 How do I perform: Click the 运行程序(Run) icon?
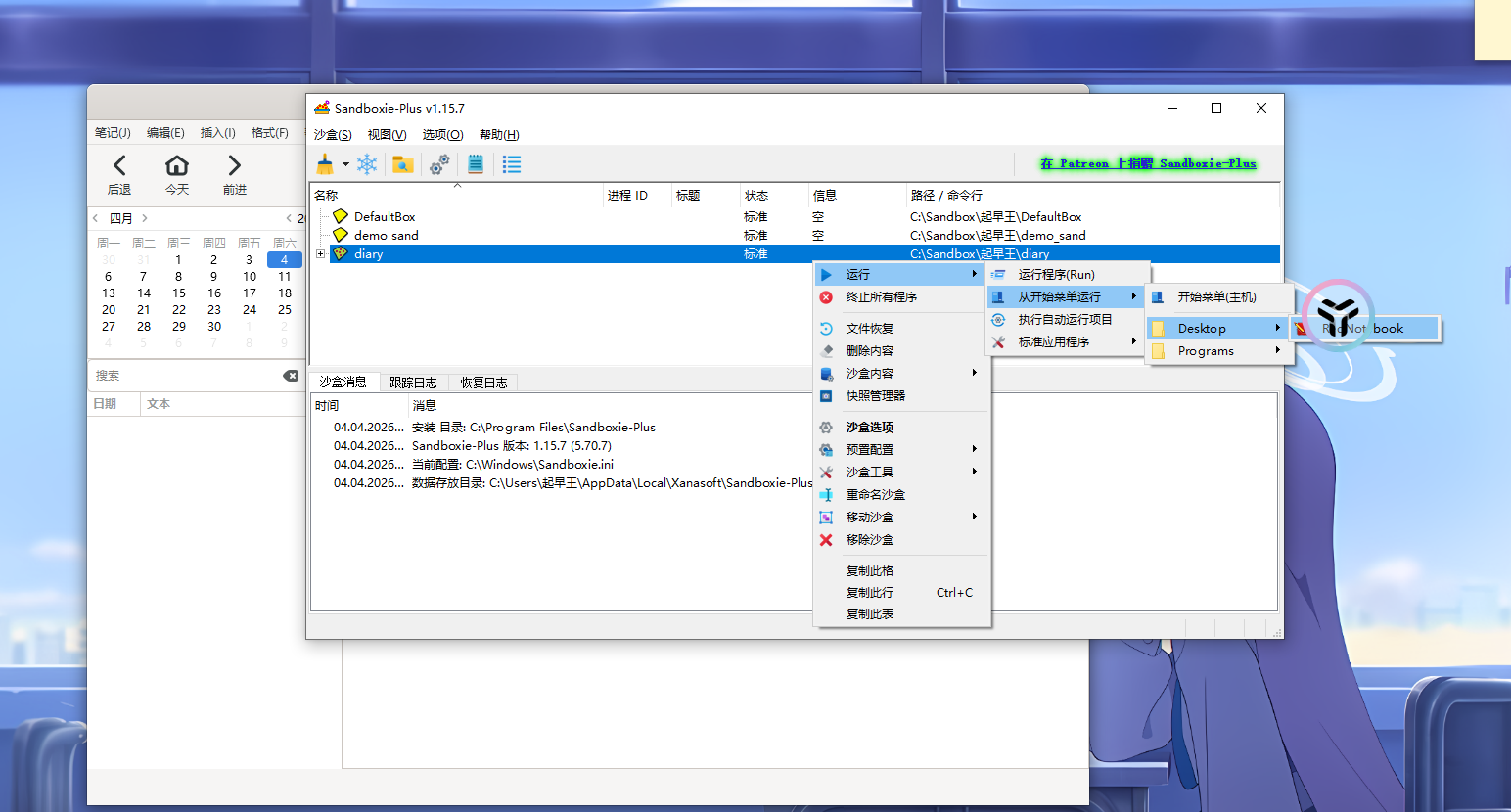point(998,275)
